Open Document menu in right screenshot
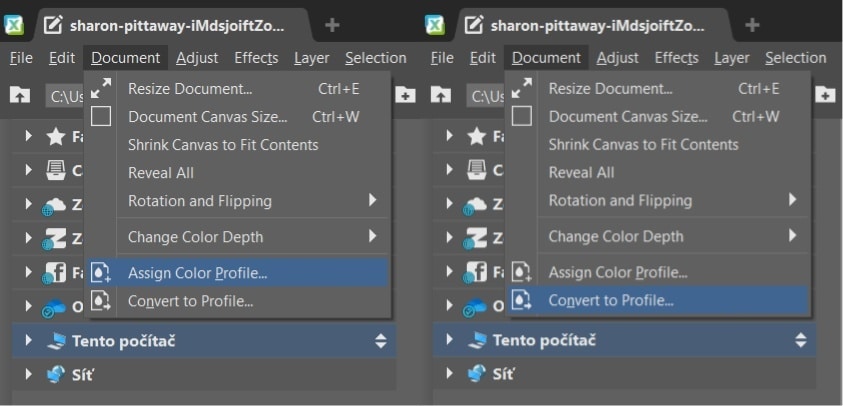The height and width of the screenshot is (406, 843). (x=546, y=58)
